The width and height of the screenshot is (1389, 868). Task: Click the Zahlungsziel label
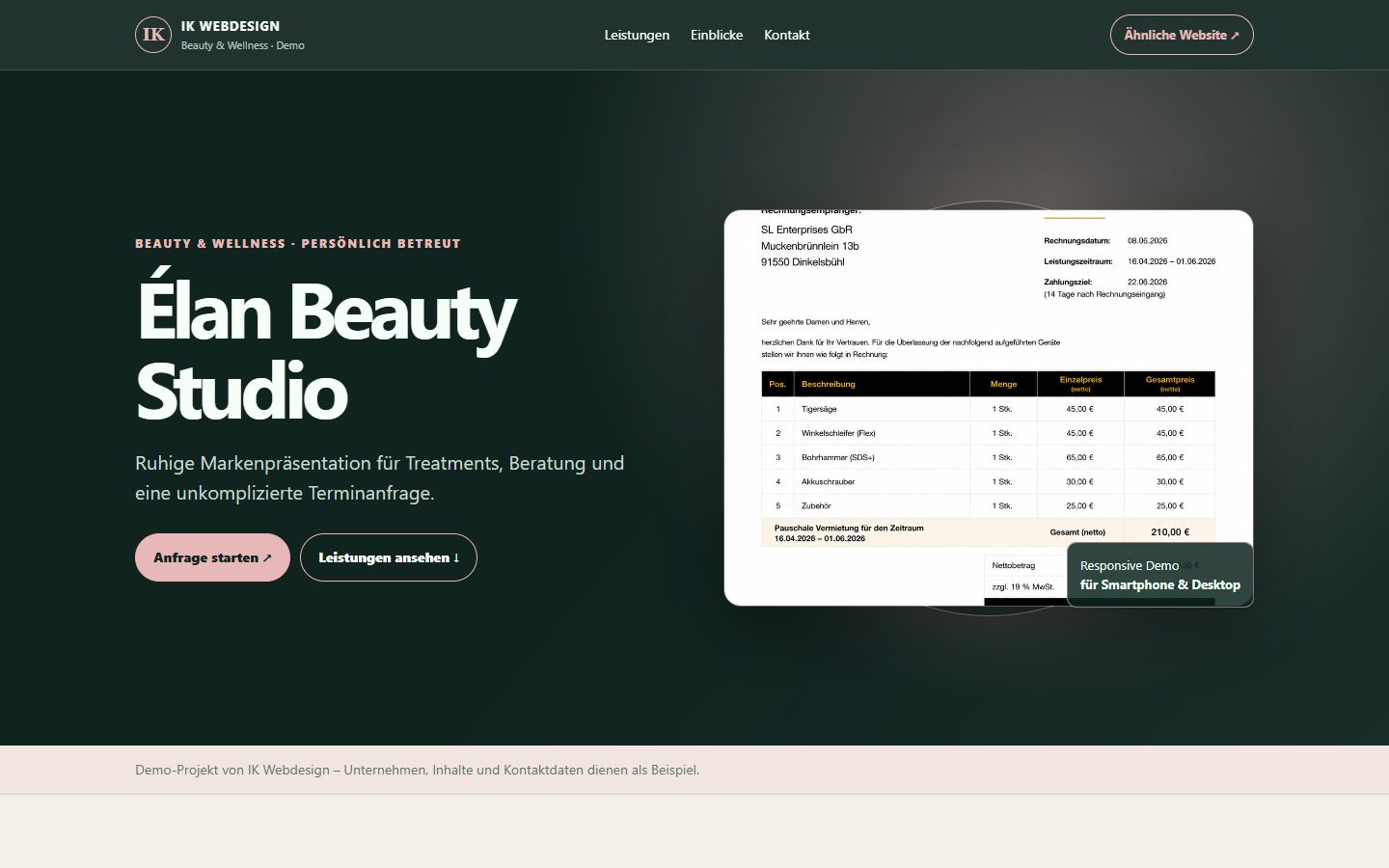click(x=1068, y=282)
